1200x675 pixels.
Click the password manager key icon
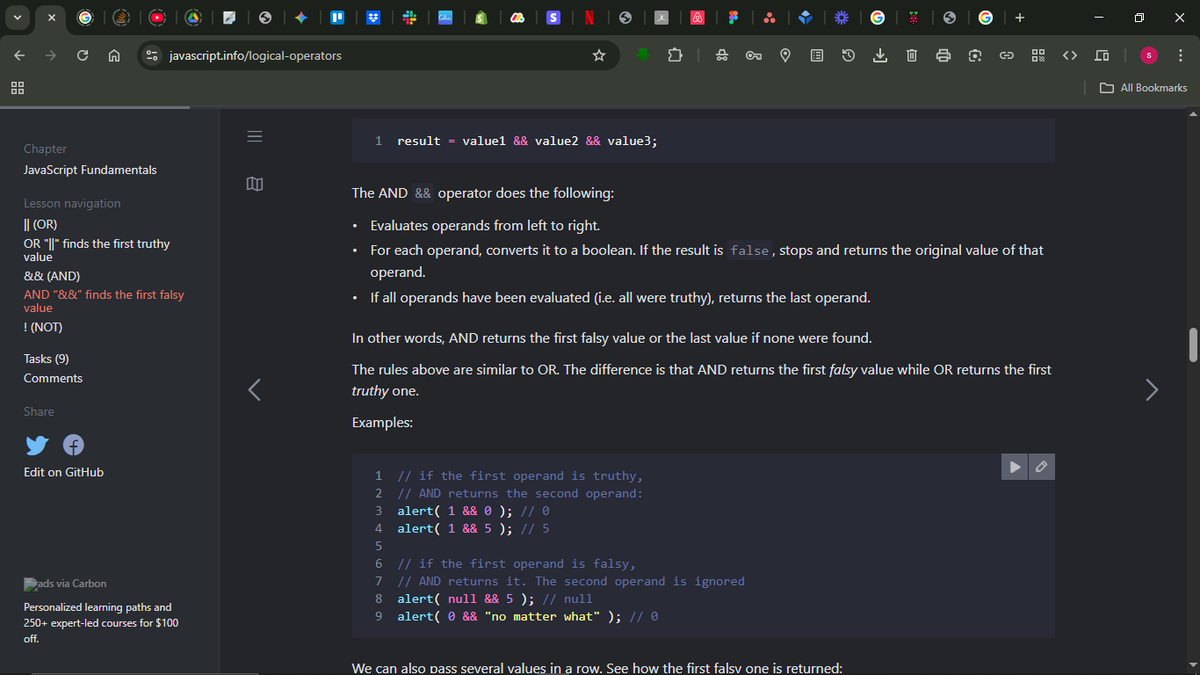754,55
